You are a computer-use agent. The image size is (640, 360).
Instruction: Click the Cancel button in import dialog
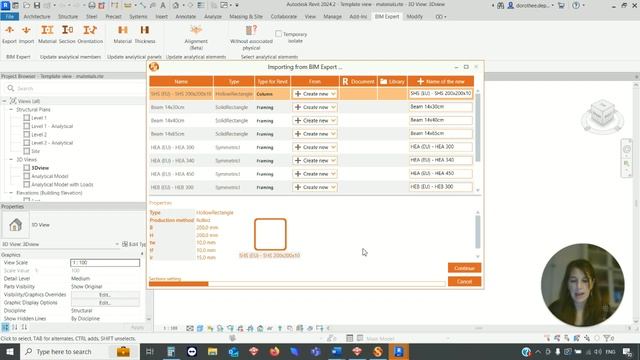pyautogui.click(x=464, y=282)
